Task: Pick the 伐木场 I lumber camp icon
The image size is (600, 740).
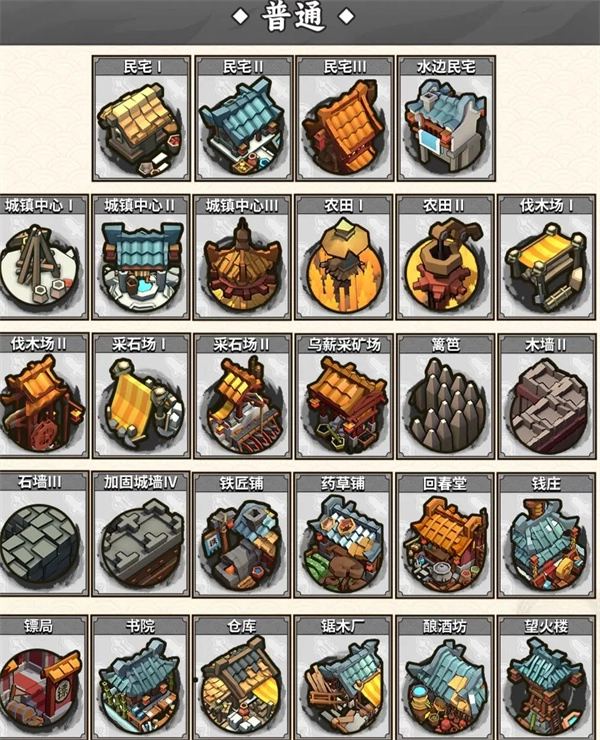Action: [547, 266]
